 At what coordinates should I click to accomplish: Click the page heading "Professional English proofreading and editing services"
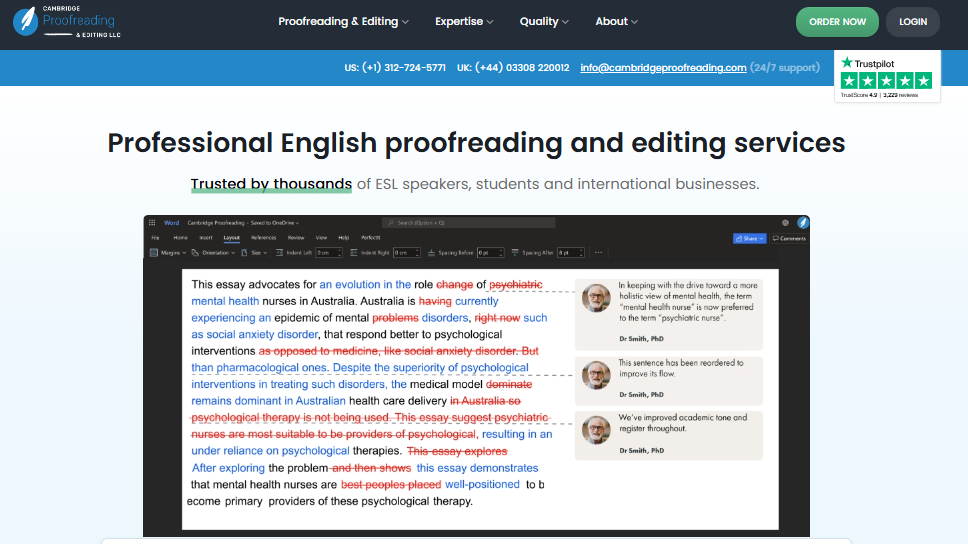click(476, 143)
